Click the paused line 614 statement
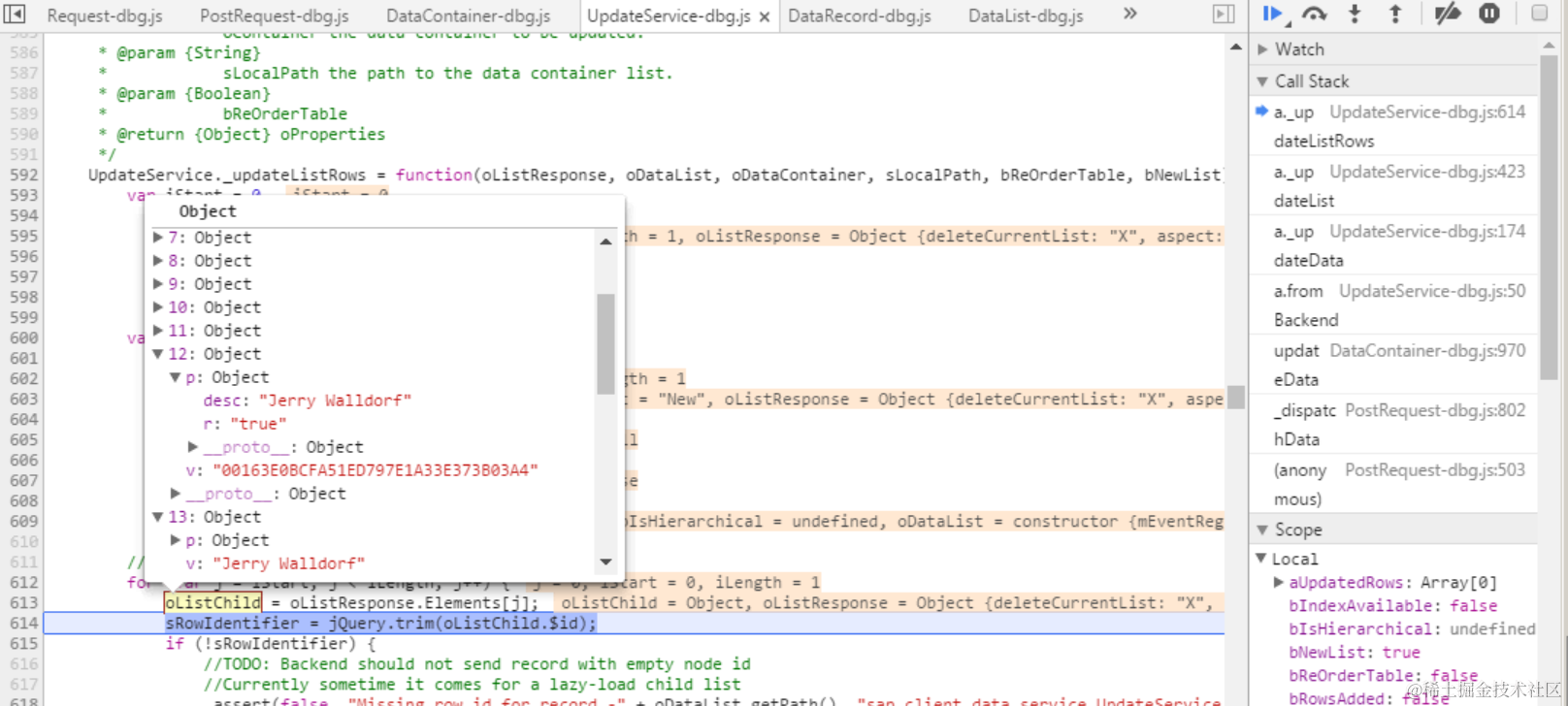 click(x=380, y=624)
